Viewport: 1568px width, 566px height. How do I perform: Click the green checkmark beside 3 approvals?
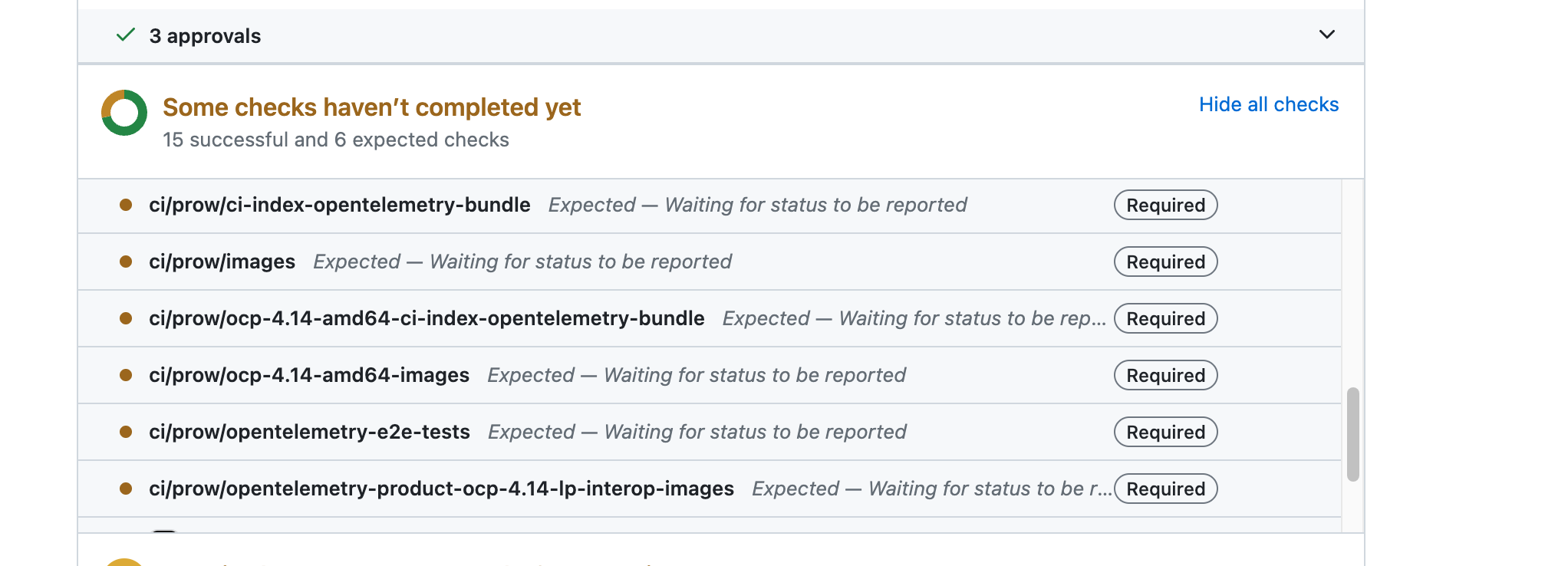click(x=124, y=35)
